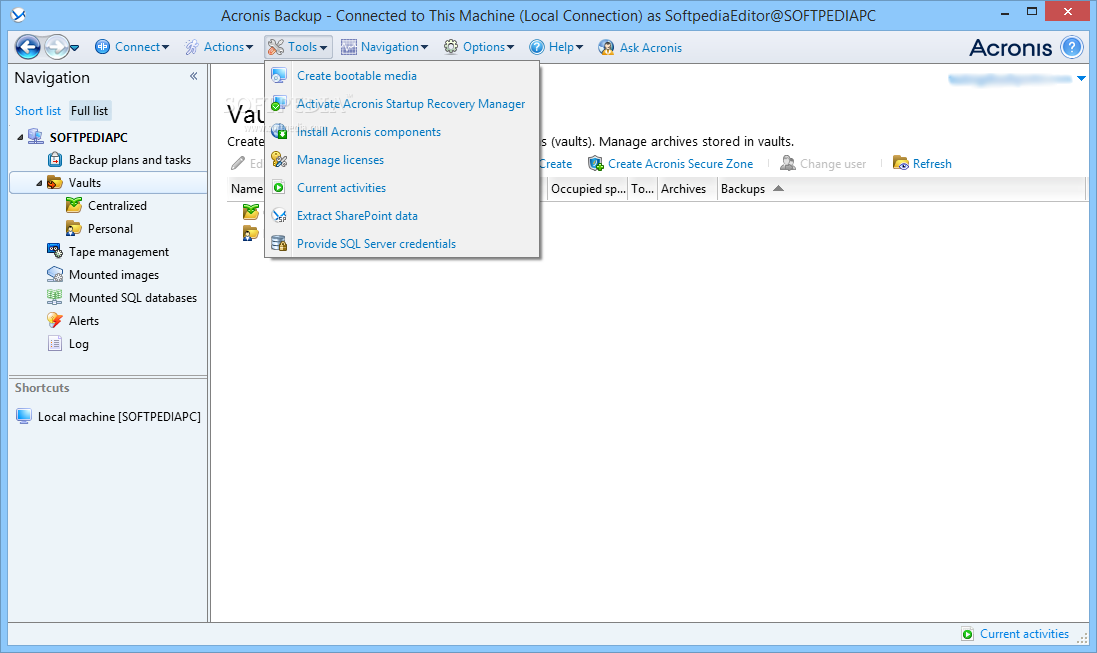Click the Tape management icon
This screenshot has width=1097, height=653.
coord(55,251)
